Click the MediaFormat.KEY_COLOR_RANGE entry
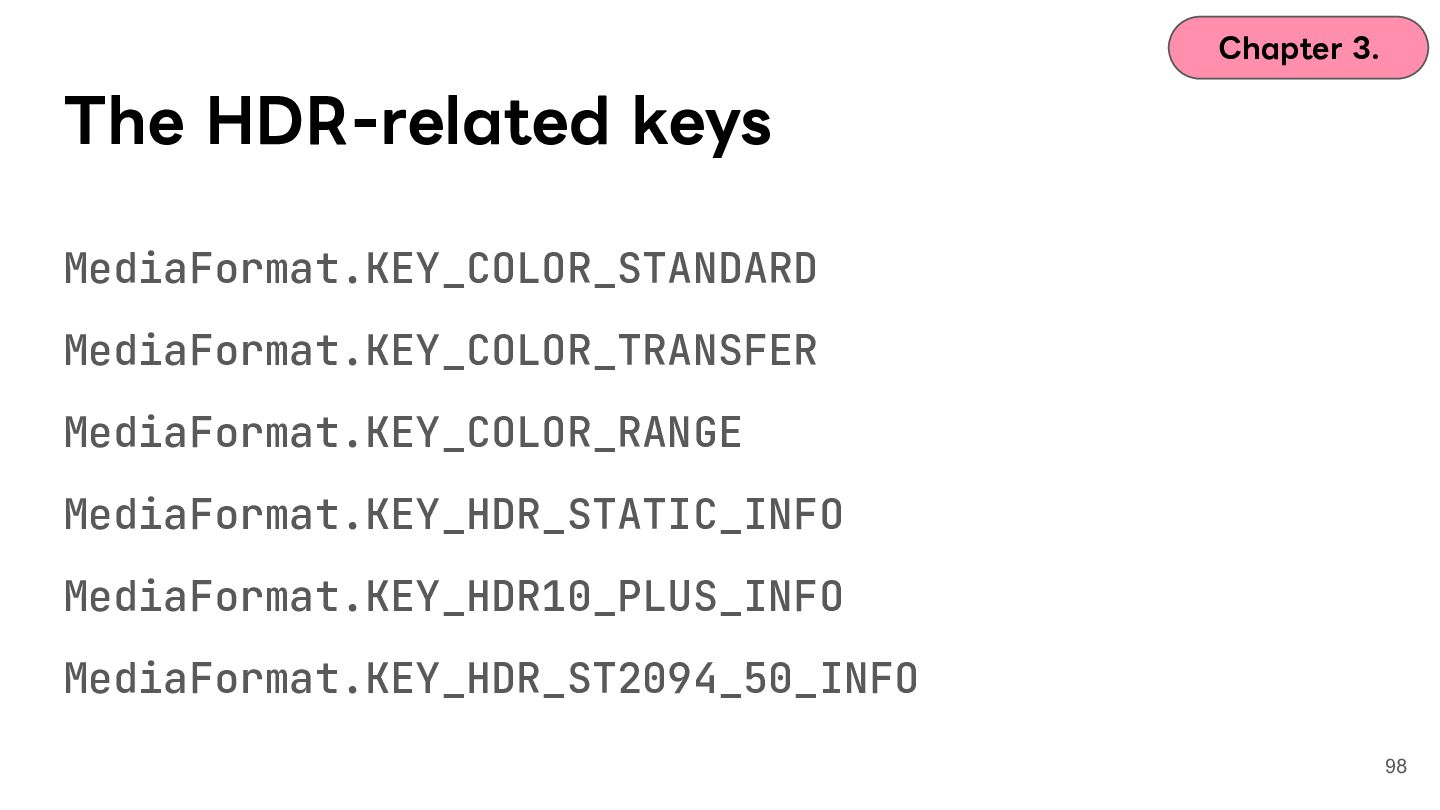The width and height of the screenshot is (1440, 810). [x=403, y=434]
